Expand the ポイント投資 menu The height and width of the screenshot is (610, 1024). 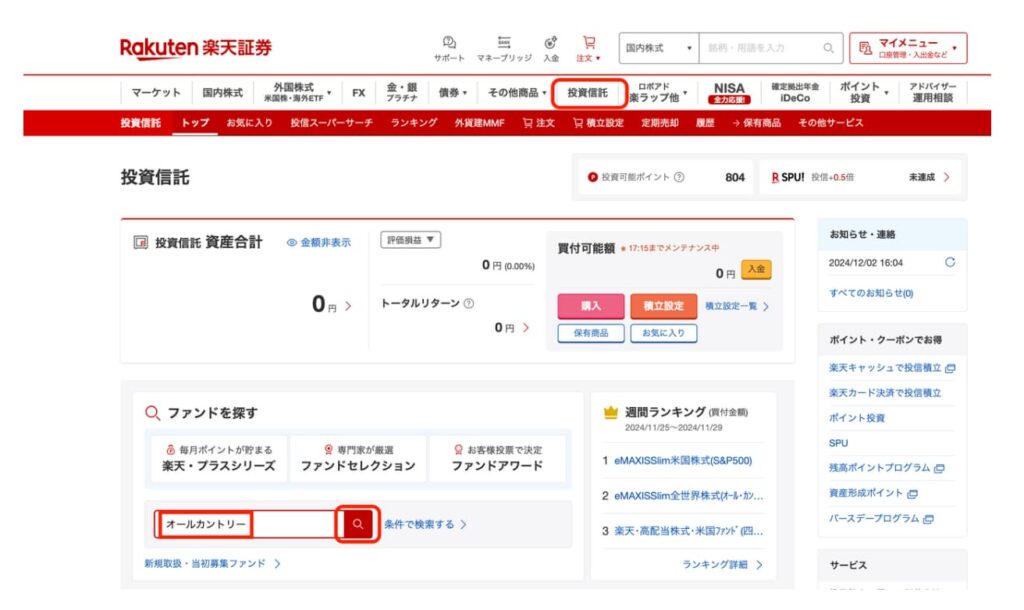863,92
